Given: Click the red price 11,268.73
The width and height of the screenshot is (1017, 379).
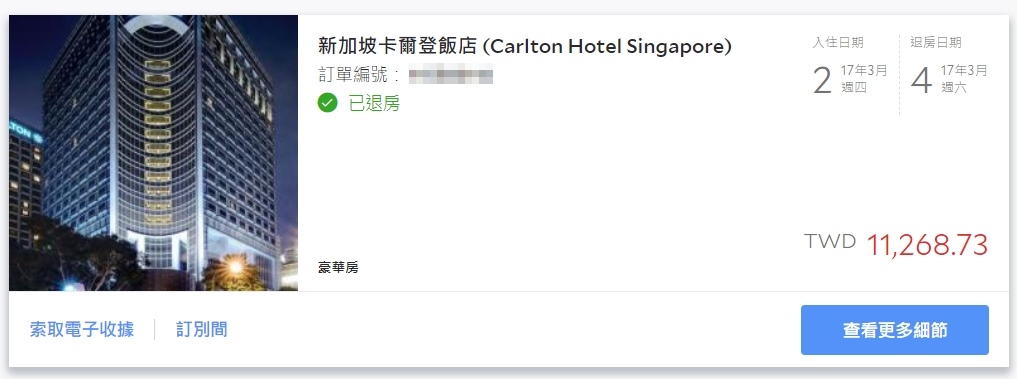Looking at the screenshot, I should (927, 245).
